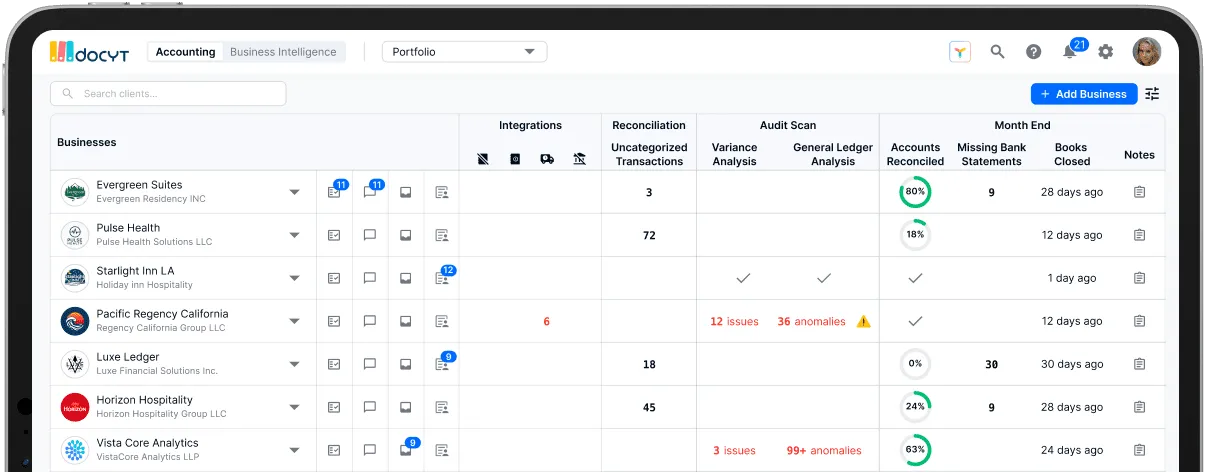Image resolution: width=1208 pixels, height=472 pixels.
Task: Click the first integrations column header icon
Action: click(483, 158)
